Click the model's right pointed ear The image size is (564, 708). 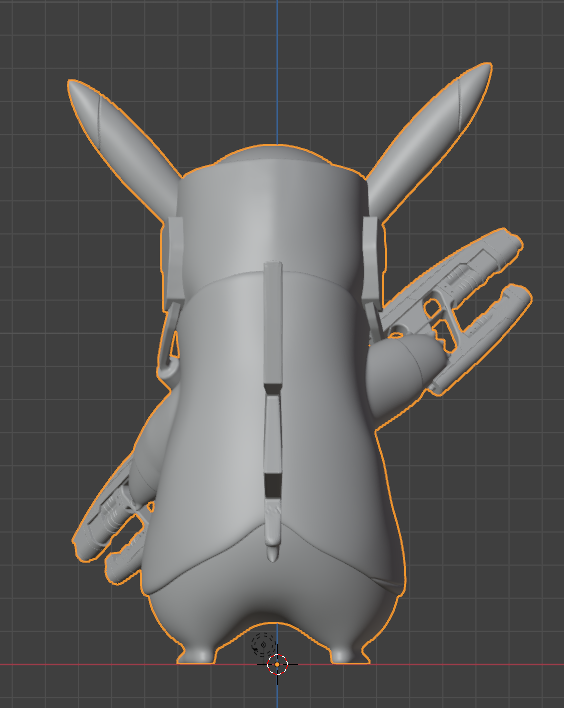(429, 140)
